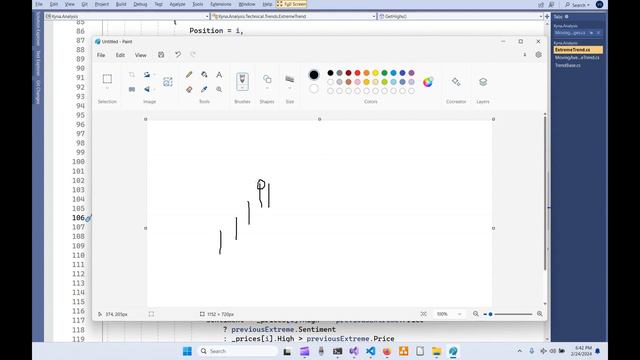
Task: Activate the Text tool
Action: point(219,75)
